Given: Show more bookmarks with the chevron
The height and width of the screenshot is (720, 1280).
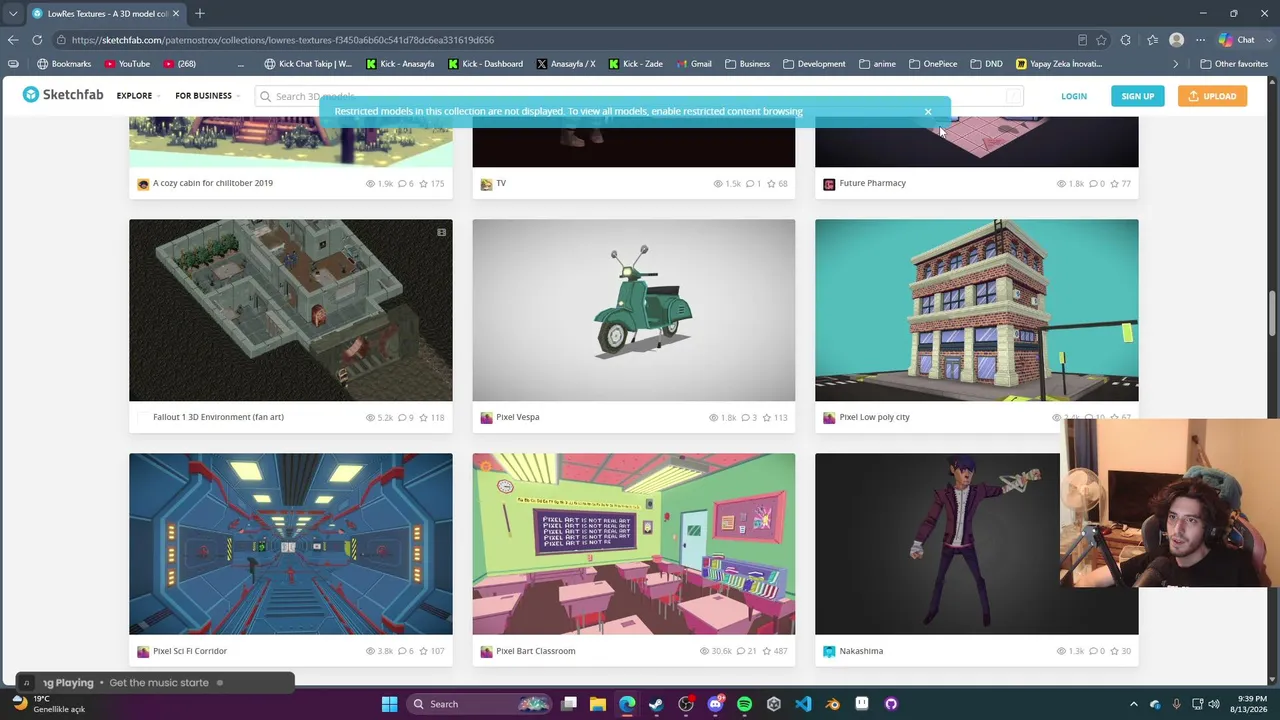Looking at the screenshot, I should (x=1176, y=64).
